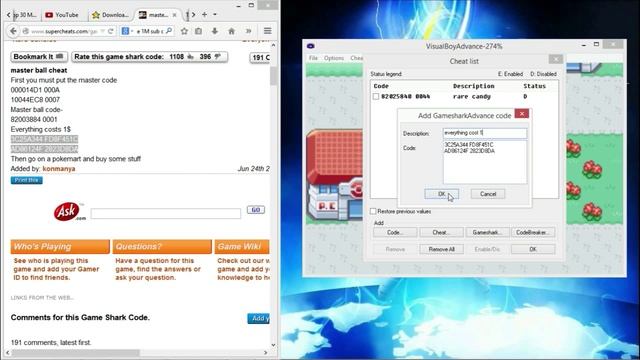Click the 191 comments button
The height and width of the screenshot is (360, 640).
(x=260, y=58)
